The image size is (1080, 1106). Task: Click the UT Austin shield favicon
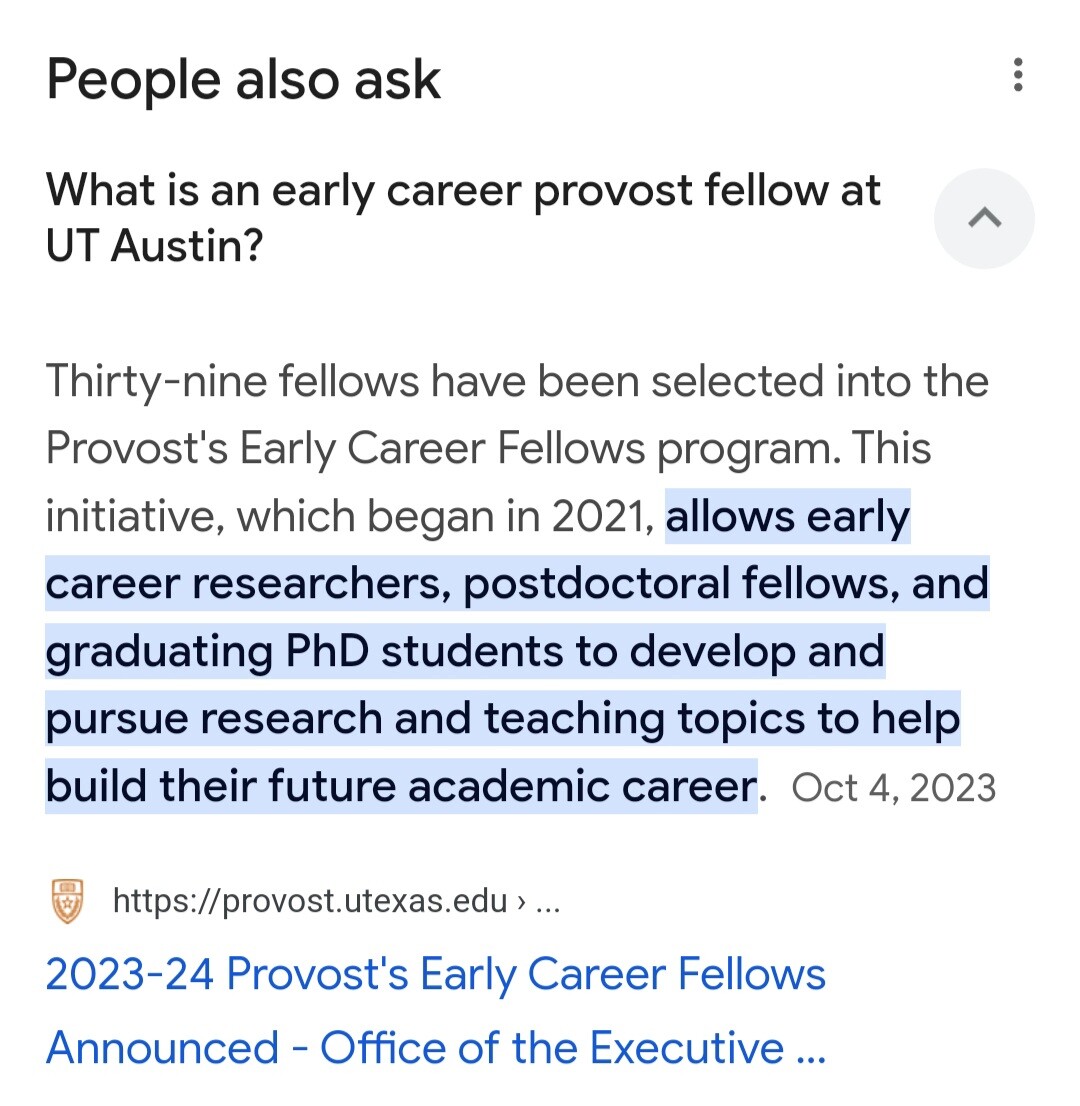68,901
